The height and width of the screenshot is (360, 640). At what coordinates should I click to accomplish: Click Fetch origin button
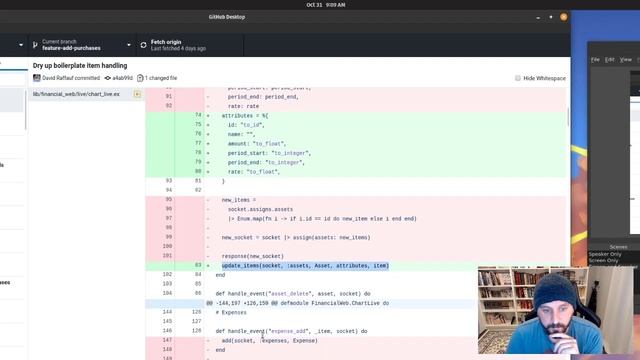[190, 45]
